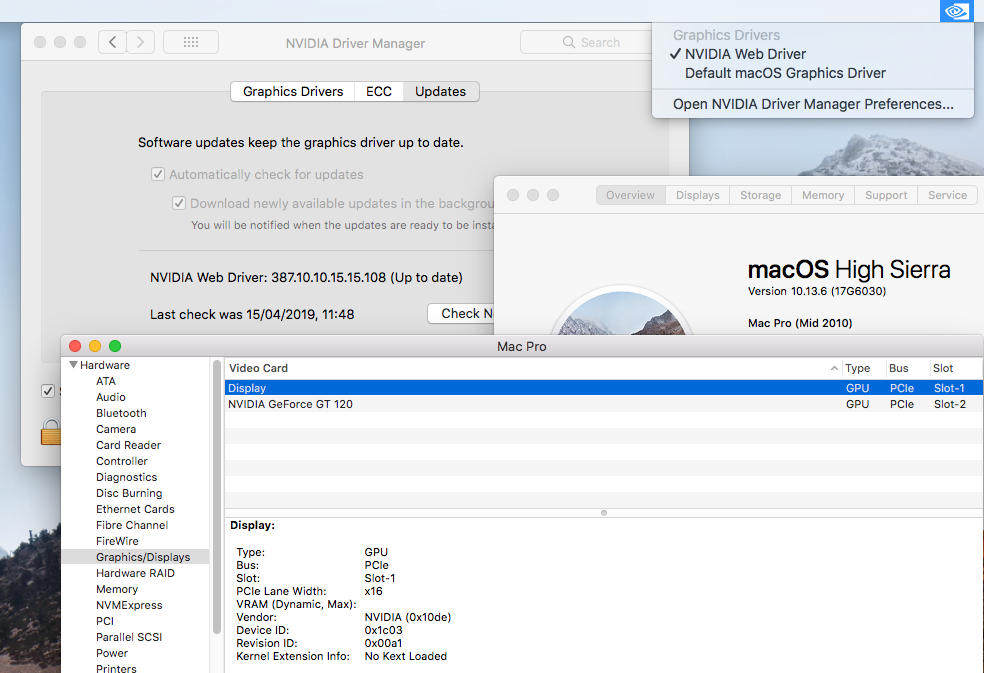Viewport: 984px width, 673px height.
Task: Sort by Video Card column arrow
Action: 834,369
